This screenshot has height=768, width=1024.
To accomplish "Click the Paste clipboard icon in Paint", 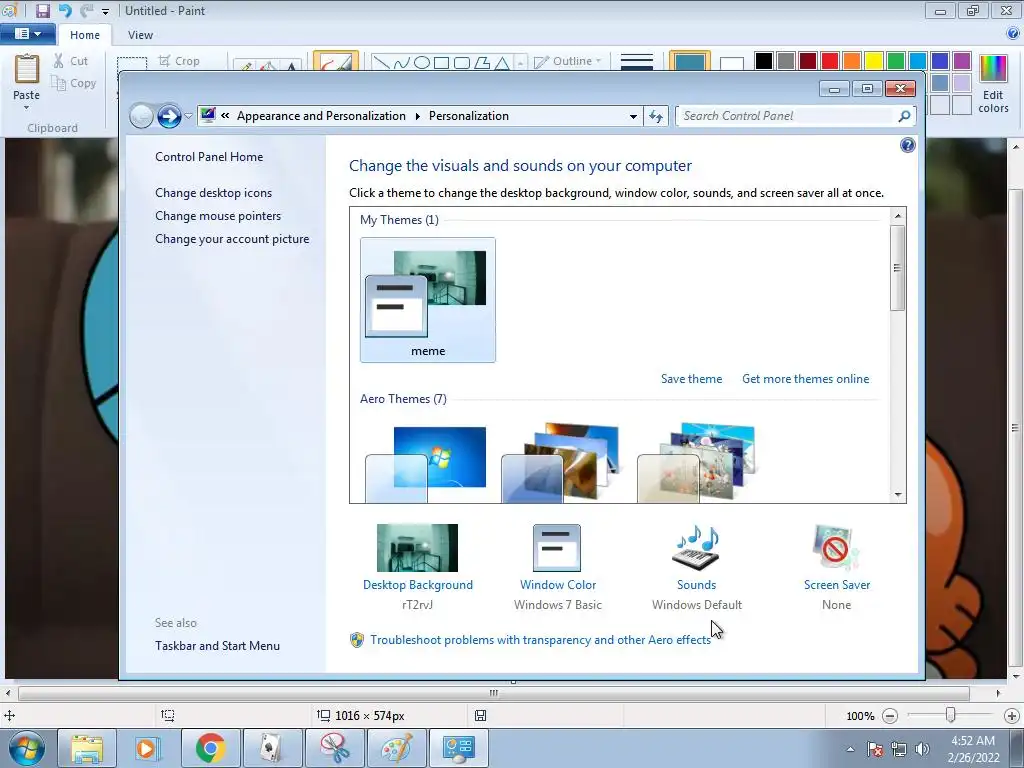I will tap(27, 69).
